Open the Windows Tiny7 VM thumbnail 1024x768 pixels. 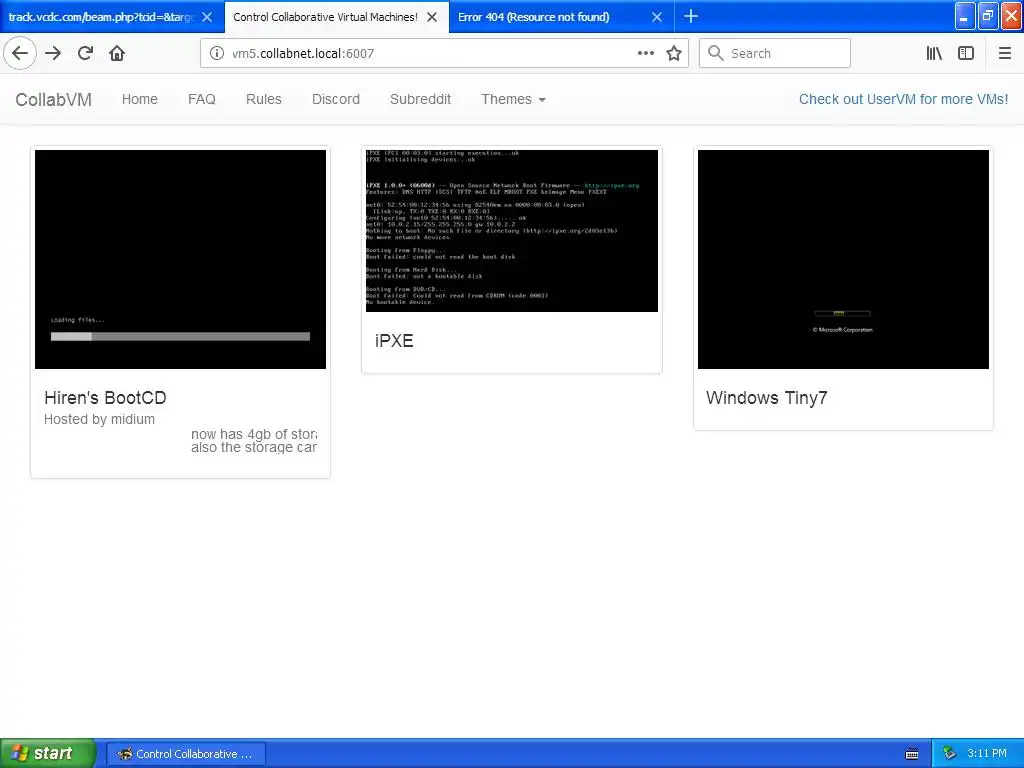(x=843, y=259)
